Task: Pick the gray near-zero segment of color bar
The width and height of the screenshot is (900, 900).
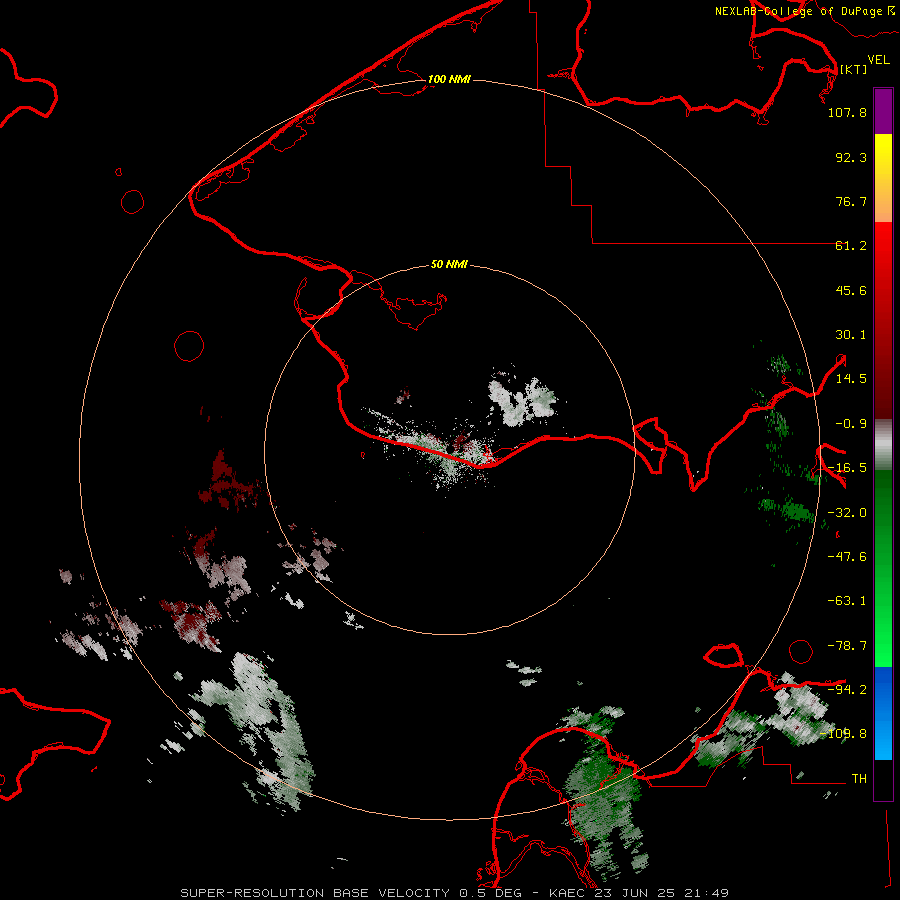Action: (x=883, y=445)
